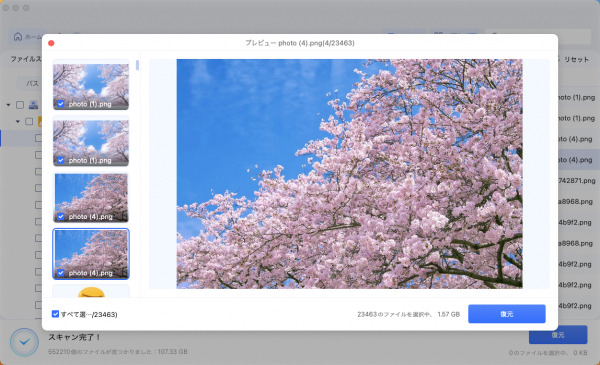
Task: Click the yellow folder icon in the tree
Action: [40, 122]
